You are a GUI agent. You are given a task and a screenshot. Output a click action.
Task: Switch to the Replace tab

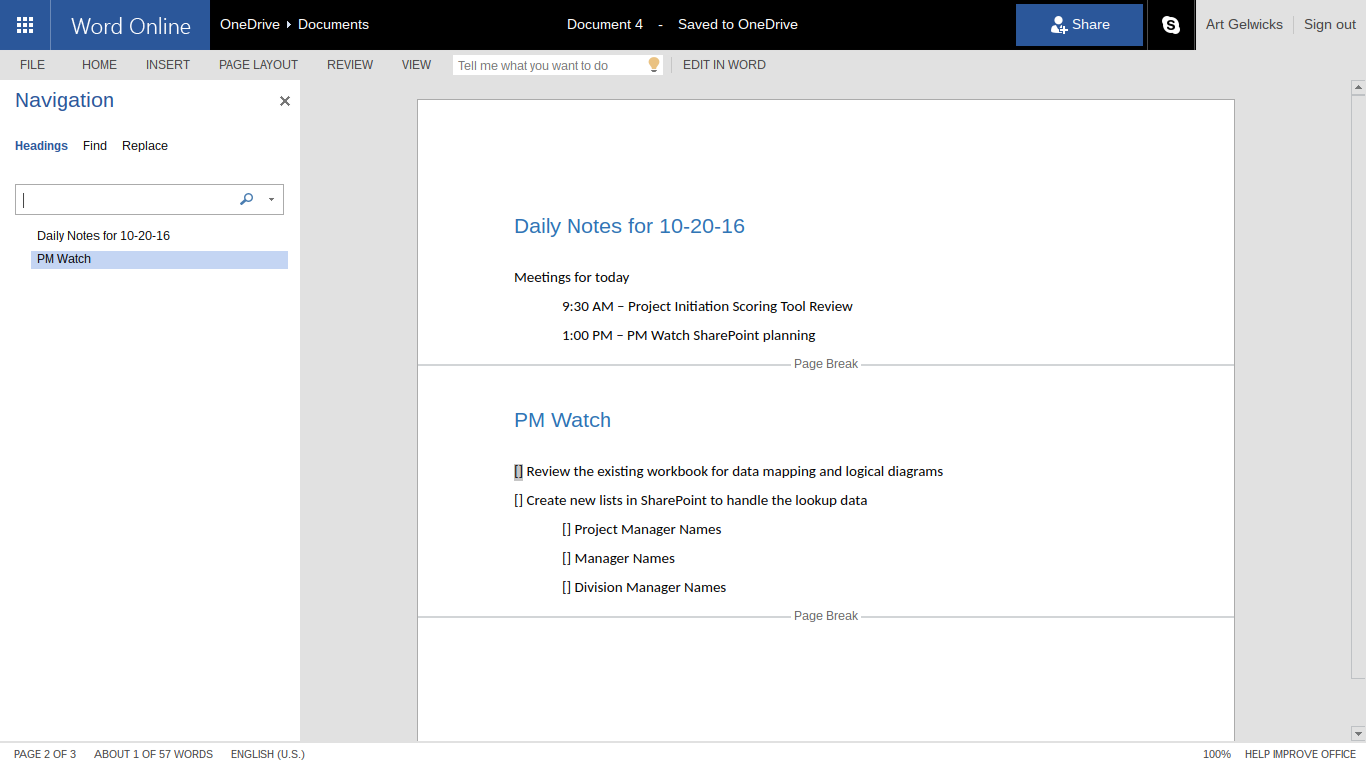pyautogui.click(x=145, y=146)
